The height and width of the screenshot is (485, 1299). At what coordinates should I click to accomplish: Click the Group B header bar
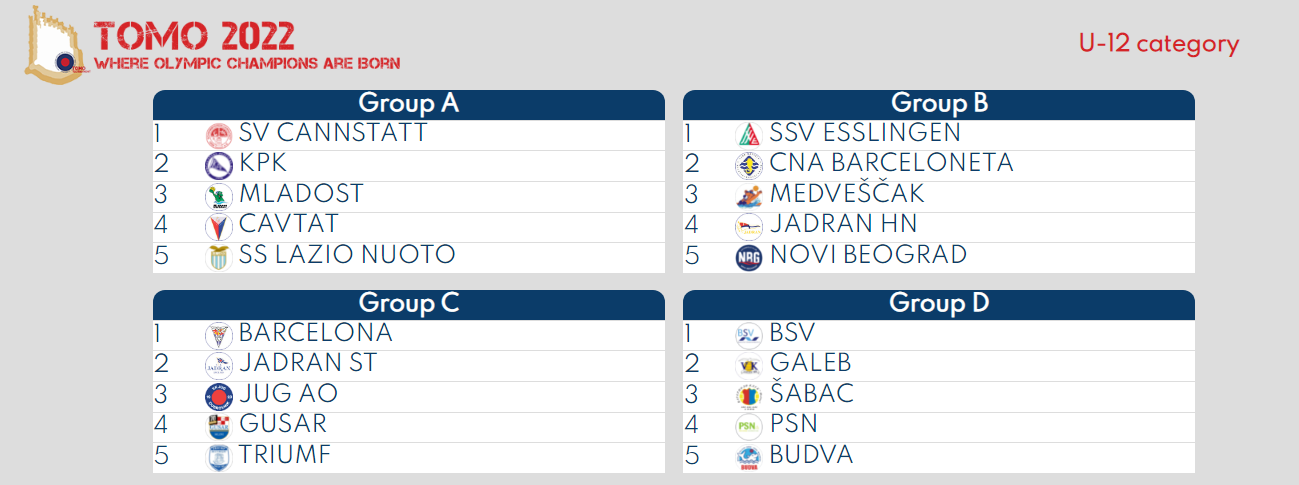tap(939, 104)
